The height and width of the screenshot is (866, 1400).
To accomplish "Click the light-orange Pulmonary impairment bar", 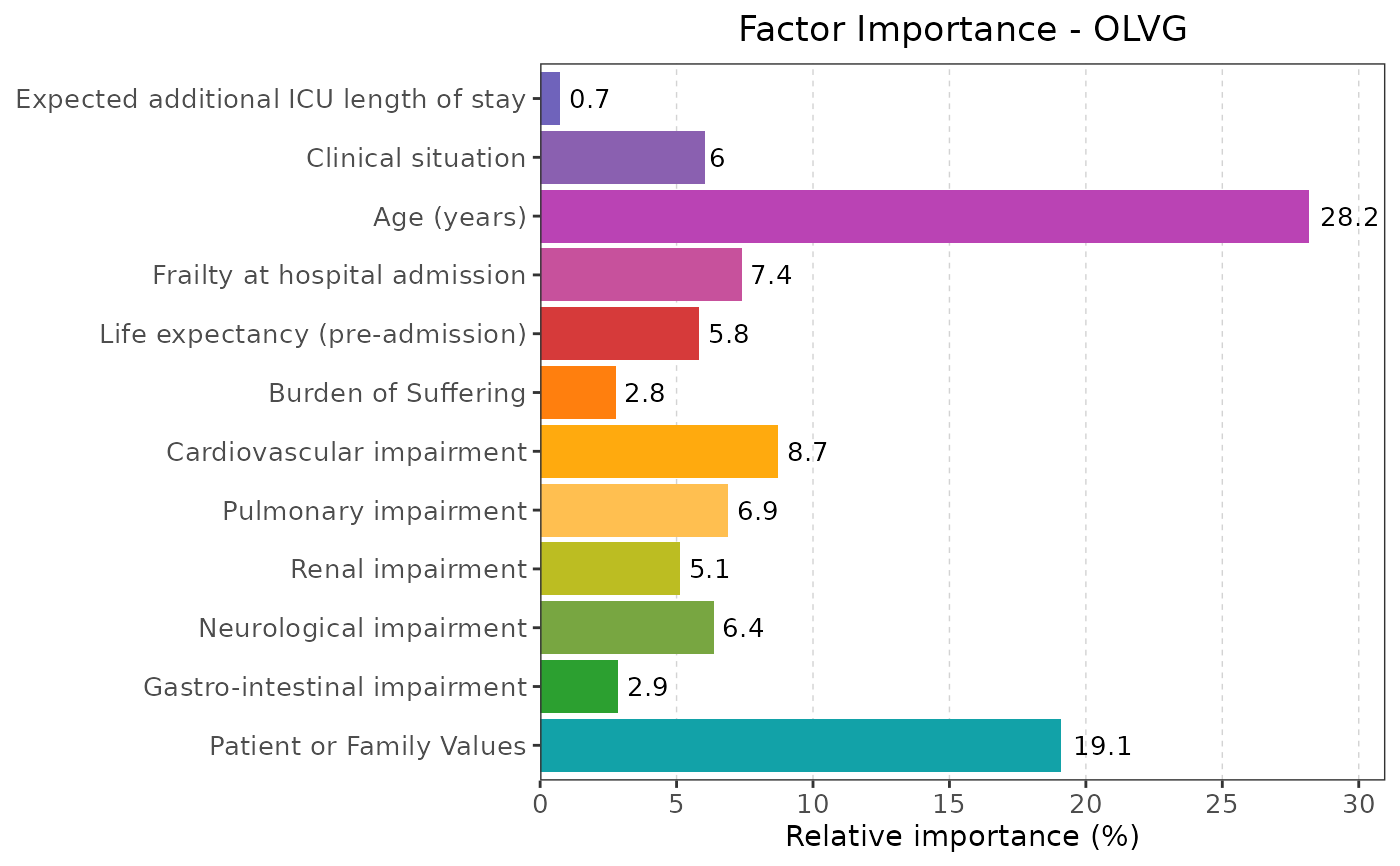I will [x=634, y=511].
